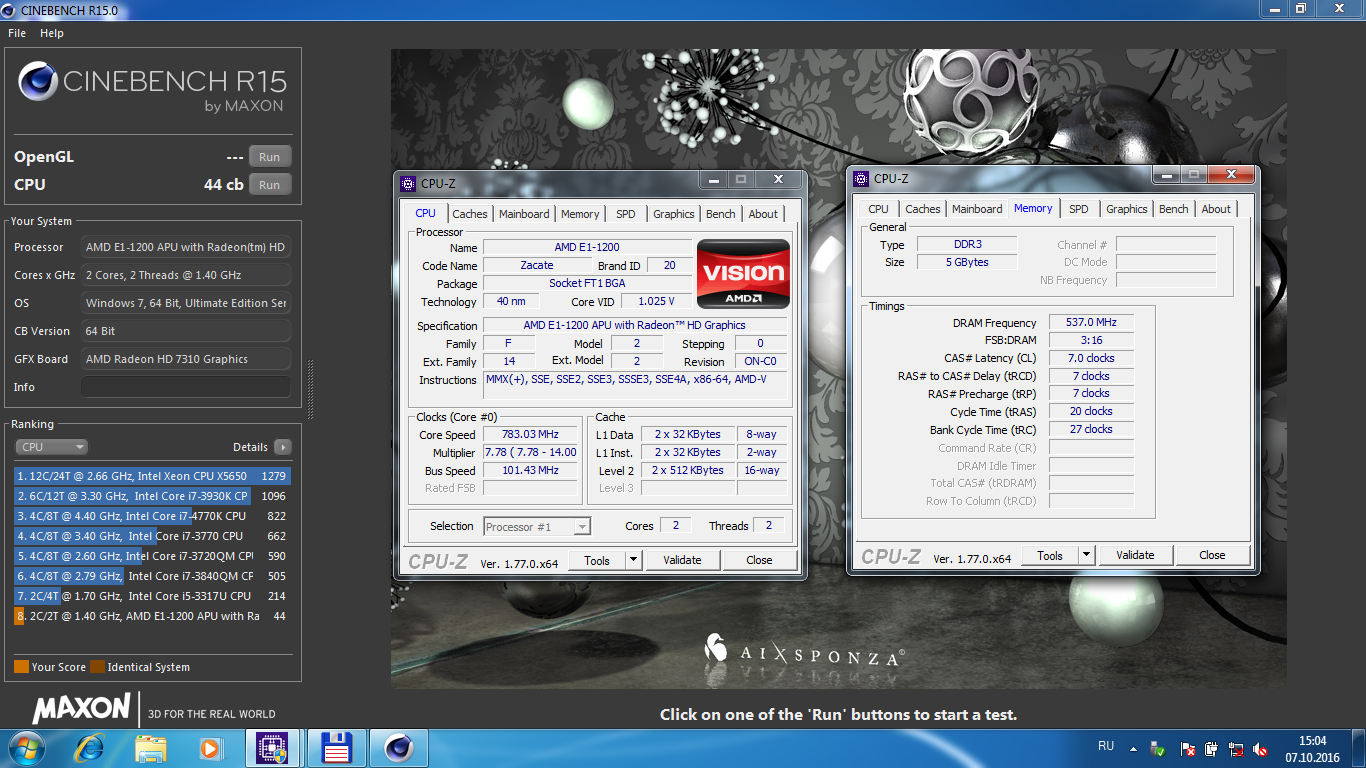Screen dimensions: 1366x768
Task: Open Processor #1 selection dropdown
Action: [537, 526]
